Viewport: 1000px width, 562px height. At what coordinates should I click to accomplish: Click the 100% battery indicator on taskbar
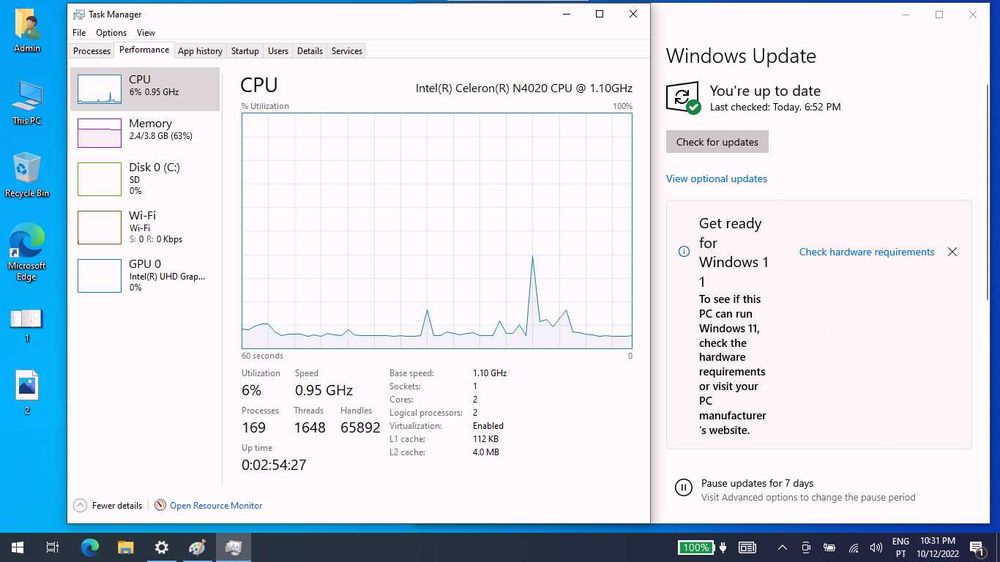(695, 547)
